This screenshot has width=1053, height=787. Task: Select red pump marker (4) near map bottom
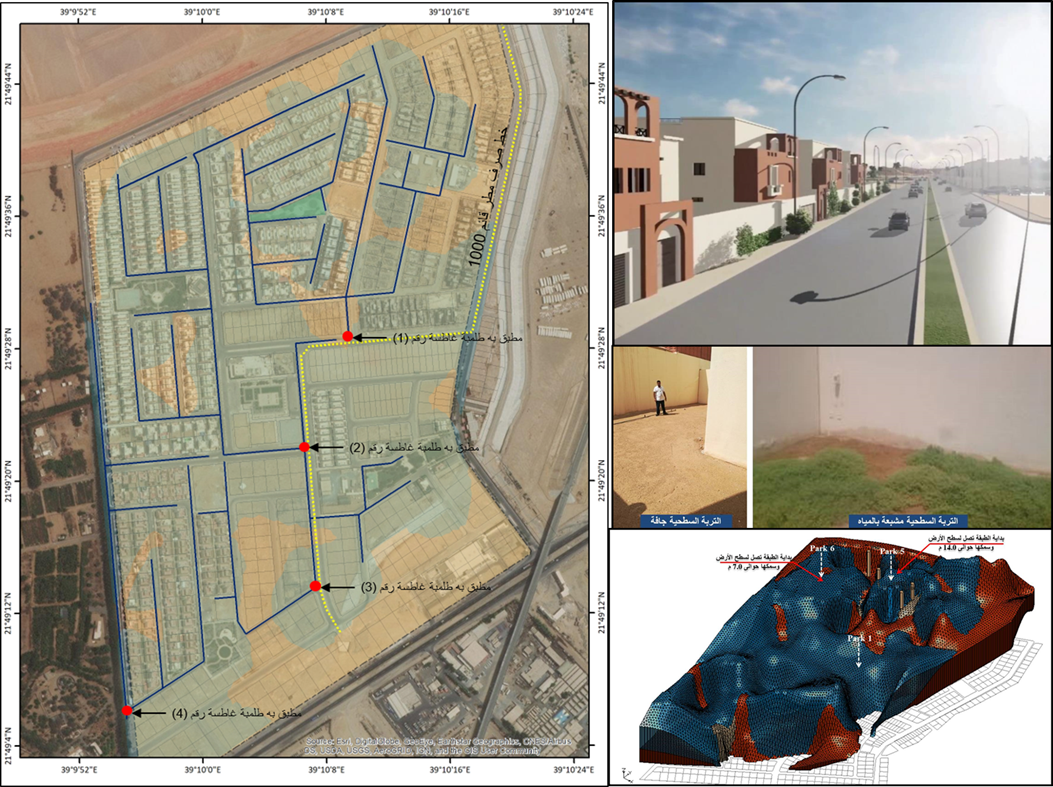tap(127, 711)
